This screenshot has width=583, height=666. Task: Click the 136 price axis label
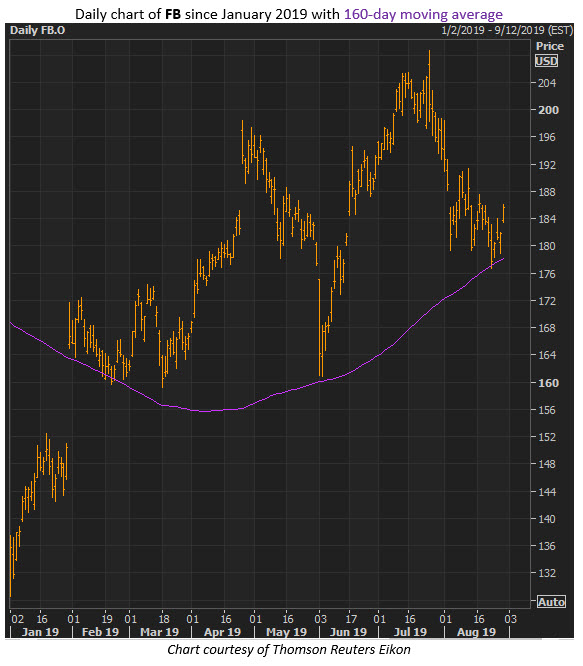pyautogui.click(x=546, y=546)
